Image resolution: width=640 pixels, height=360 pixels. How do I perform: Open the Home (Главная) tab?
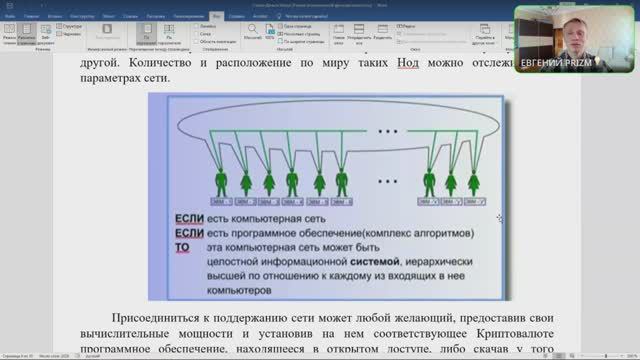point(31,16)
